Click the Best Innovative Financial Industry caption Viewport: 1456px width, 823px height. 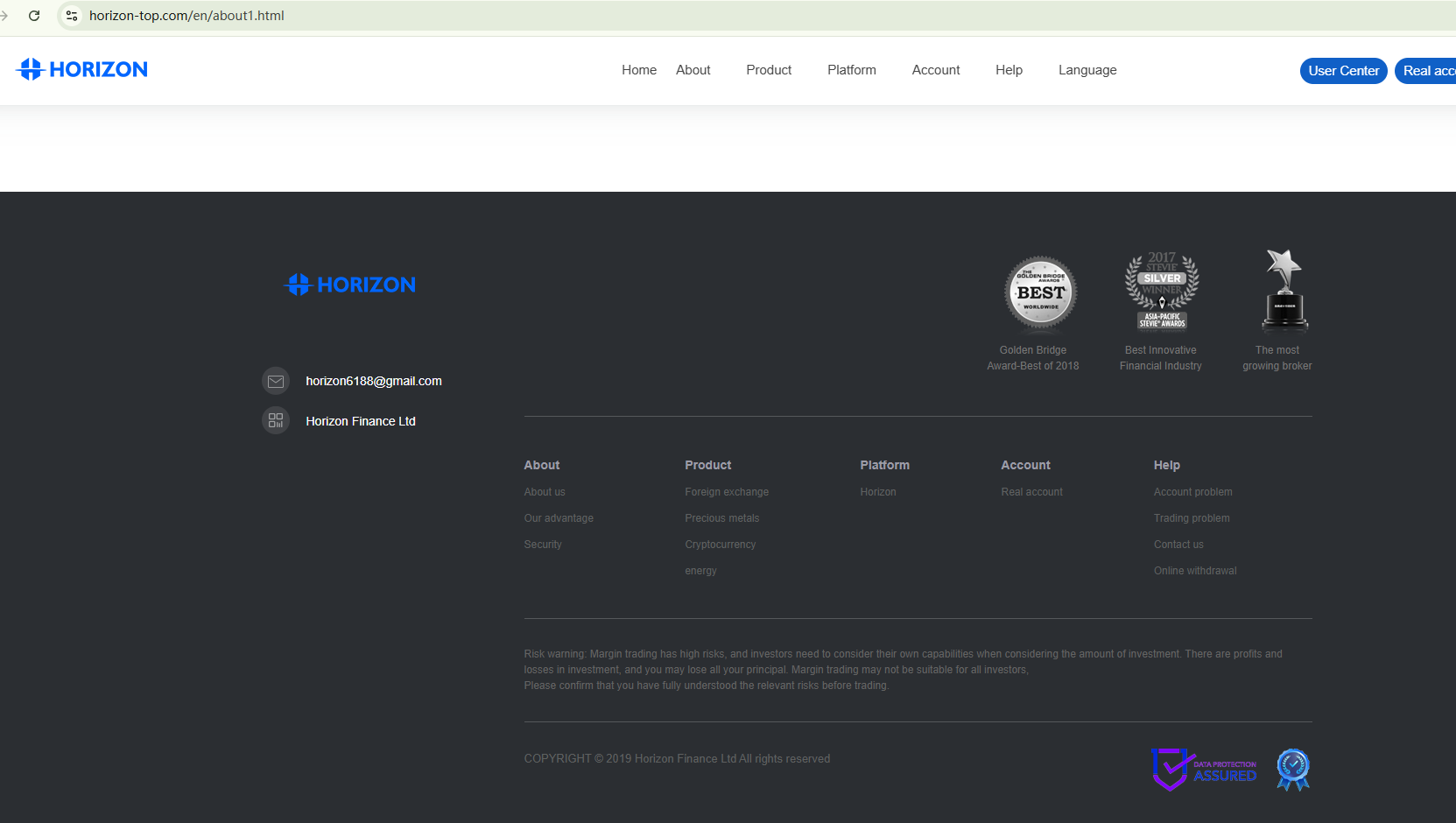(1161, 358)
